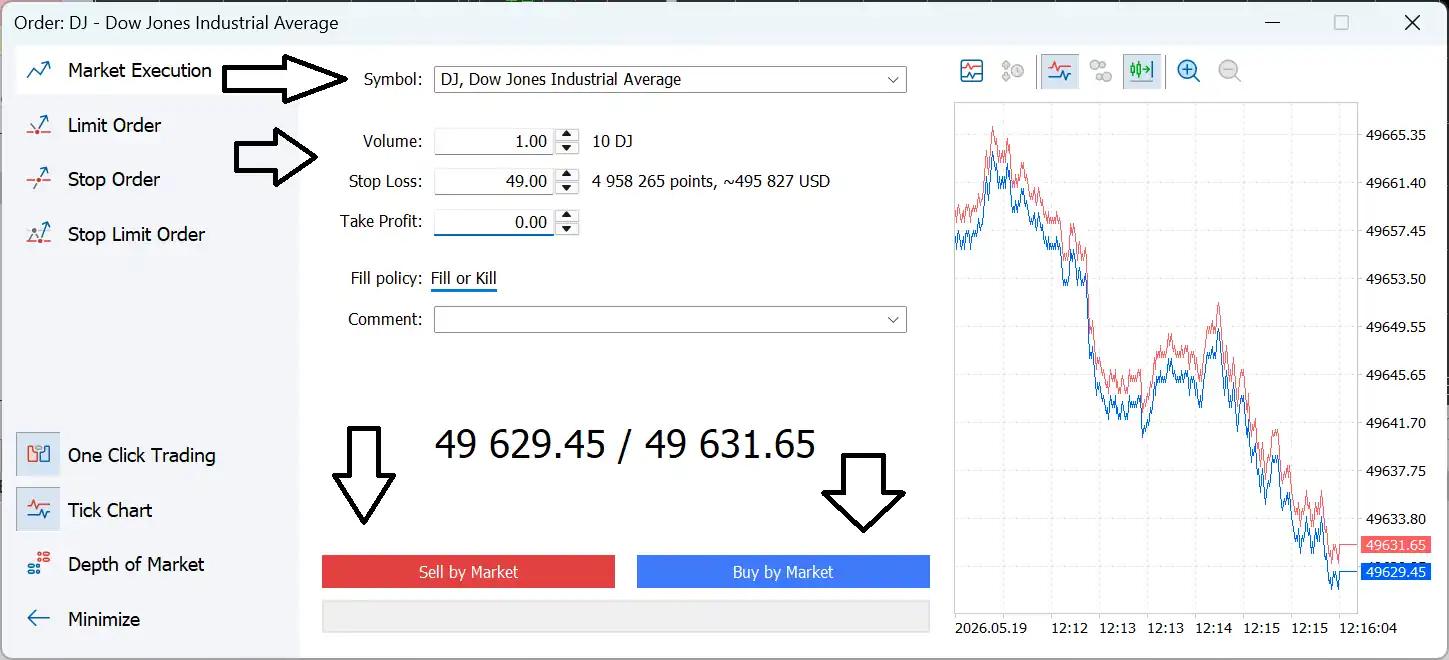Increase Take Profit with up arrow
1449x660 pixels.
[x=567, y=215]
